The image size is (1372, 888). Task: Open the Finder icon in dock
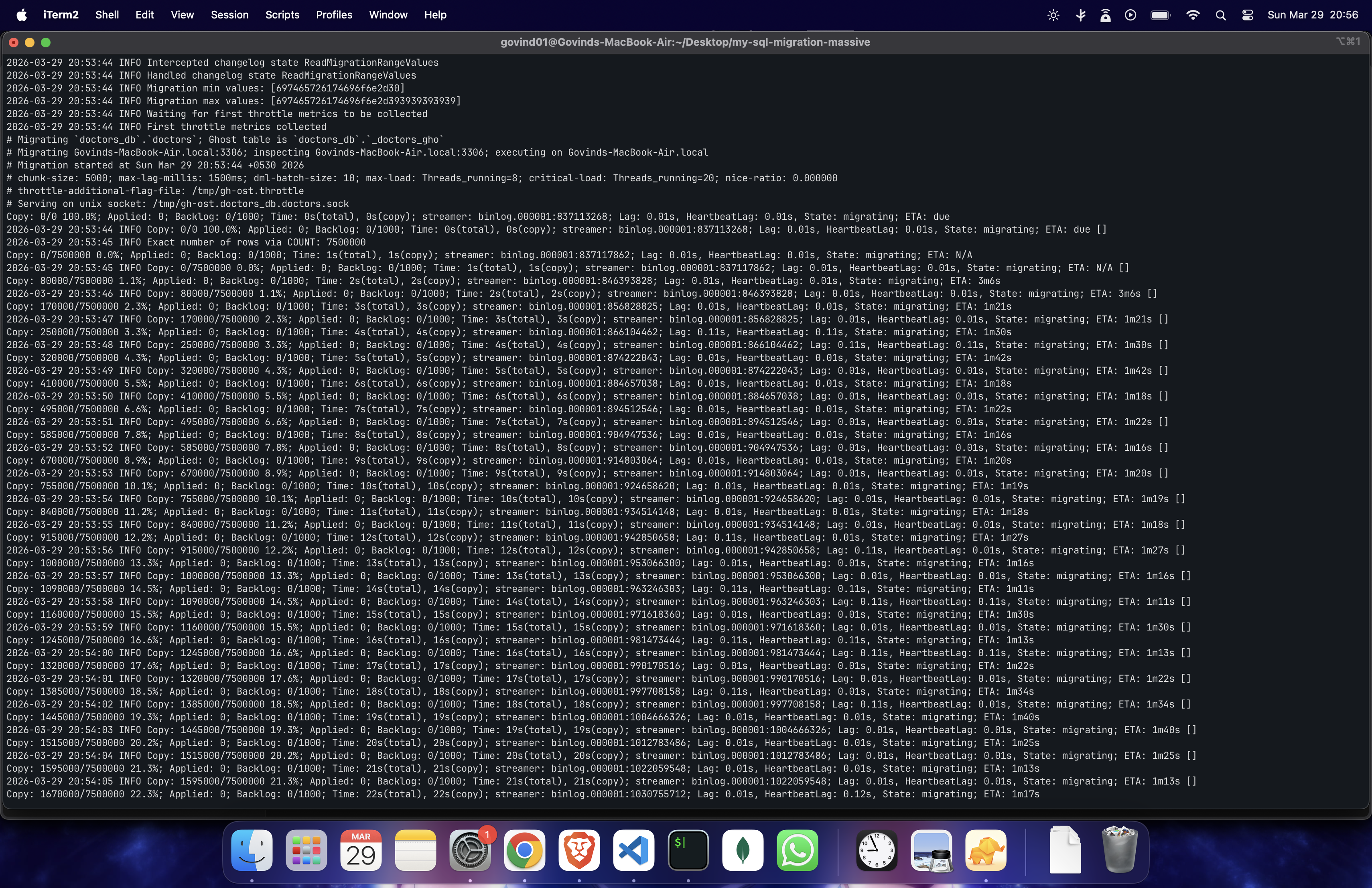pos(252,850)
